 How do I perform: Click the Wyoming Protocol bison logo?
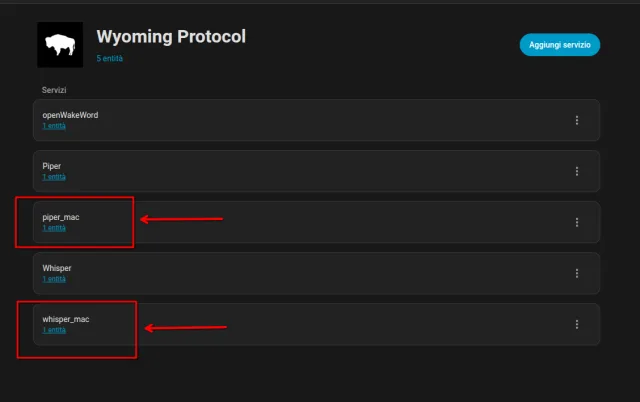[x=60, y=45]
